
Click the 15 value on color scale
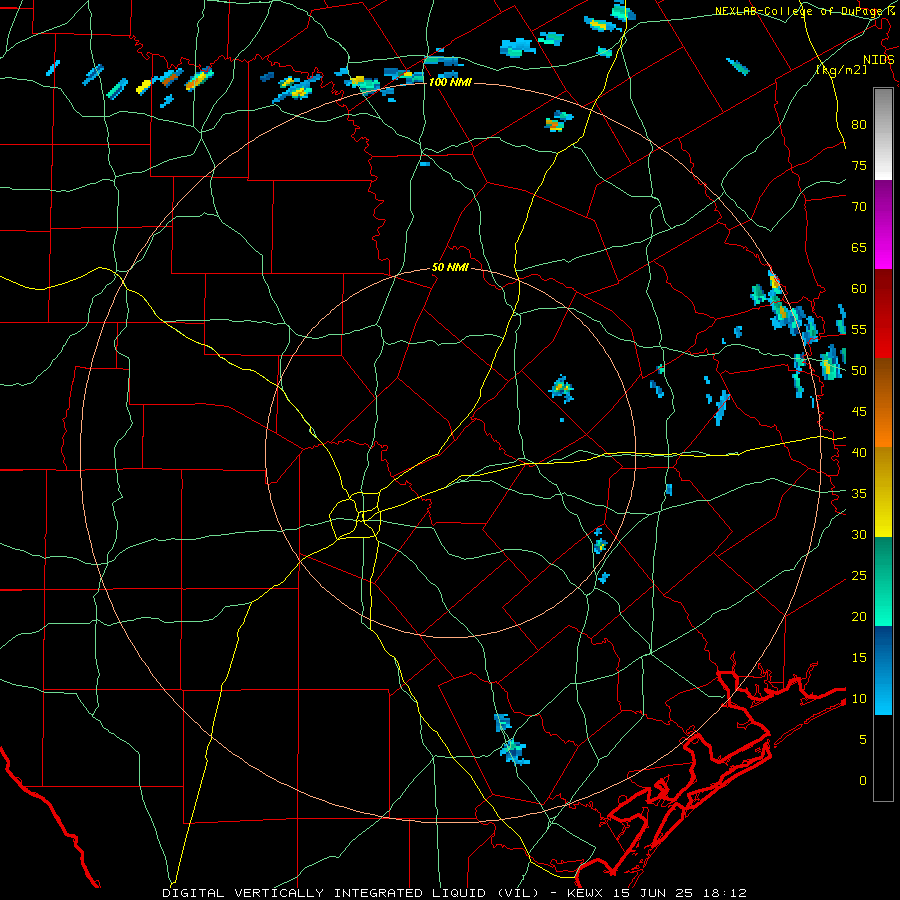[x=859, y=657]
